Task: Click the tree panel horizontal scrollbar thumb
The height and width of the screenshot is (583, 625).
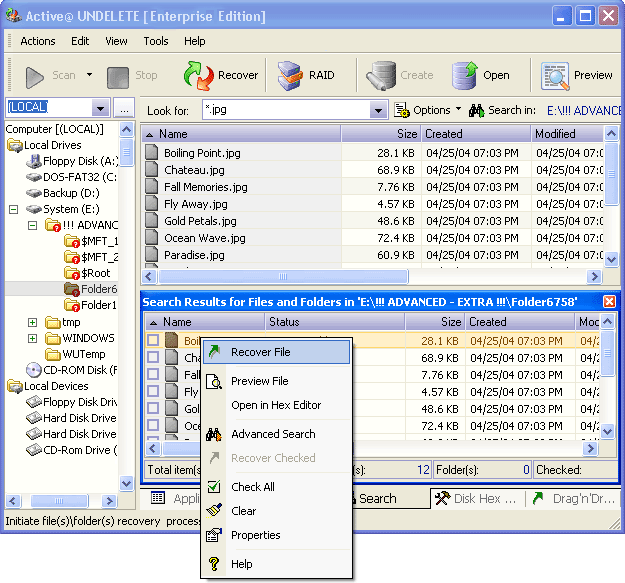Action: pos(59,501)
